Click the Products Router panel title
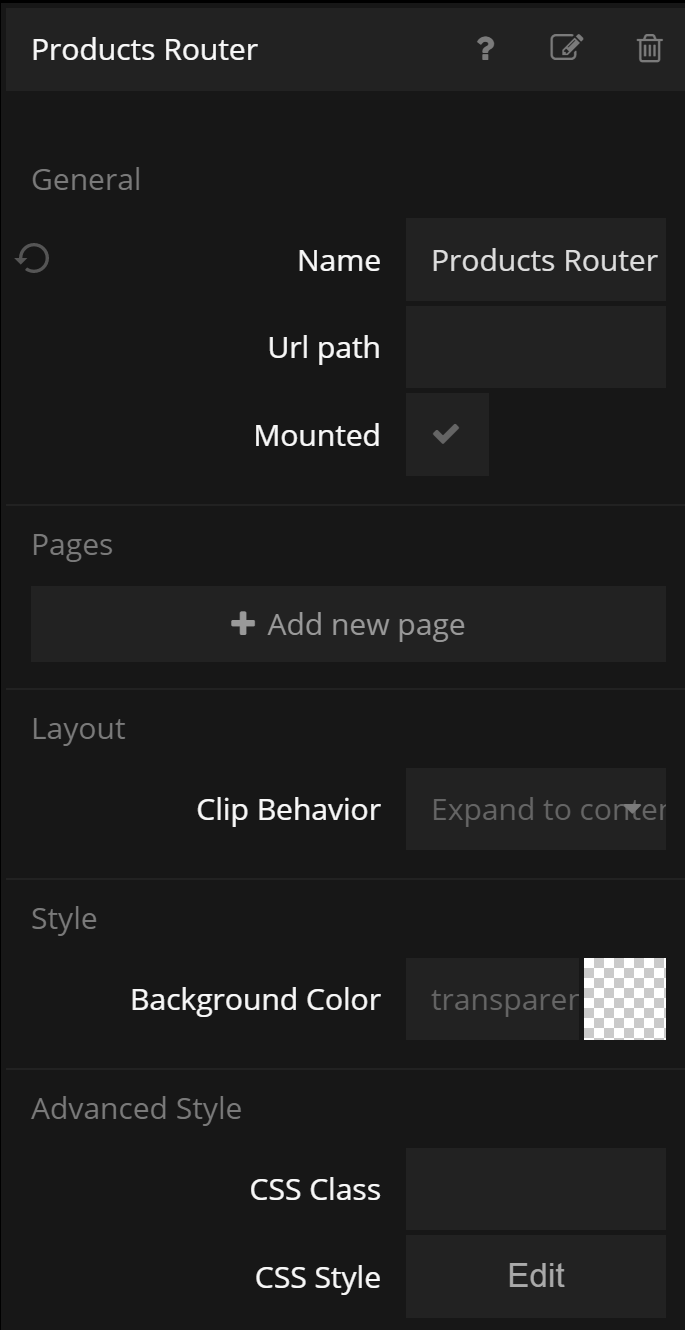This screenshot has height=1330, width=685. [145, 50]
